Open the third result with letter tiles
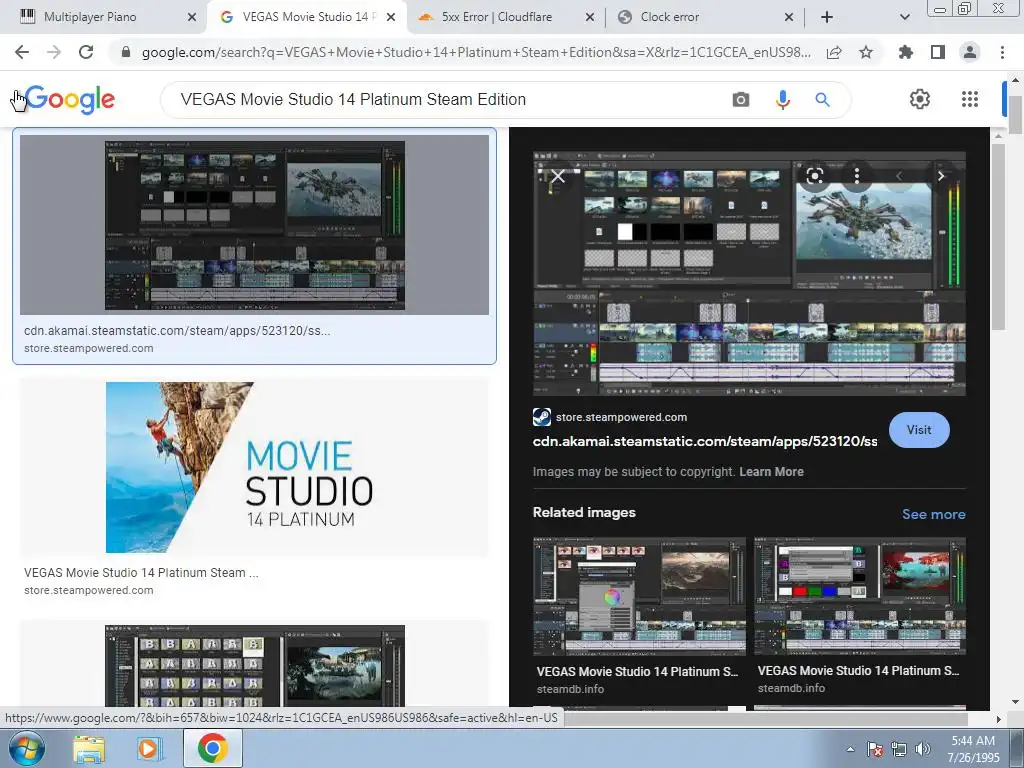Image resolution: width=1024 pixels, height=768 pixels. 254,666
